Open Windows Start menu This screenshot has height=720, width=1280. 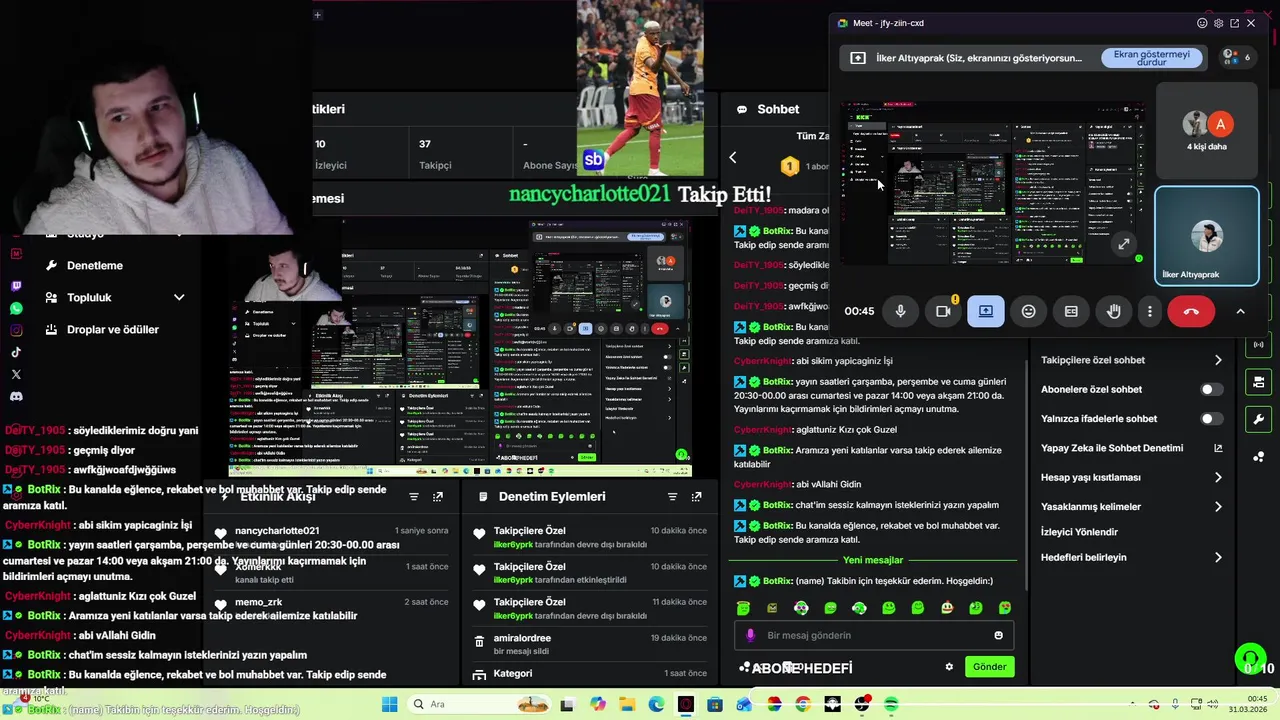click(389, 704)
